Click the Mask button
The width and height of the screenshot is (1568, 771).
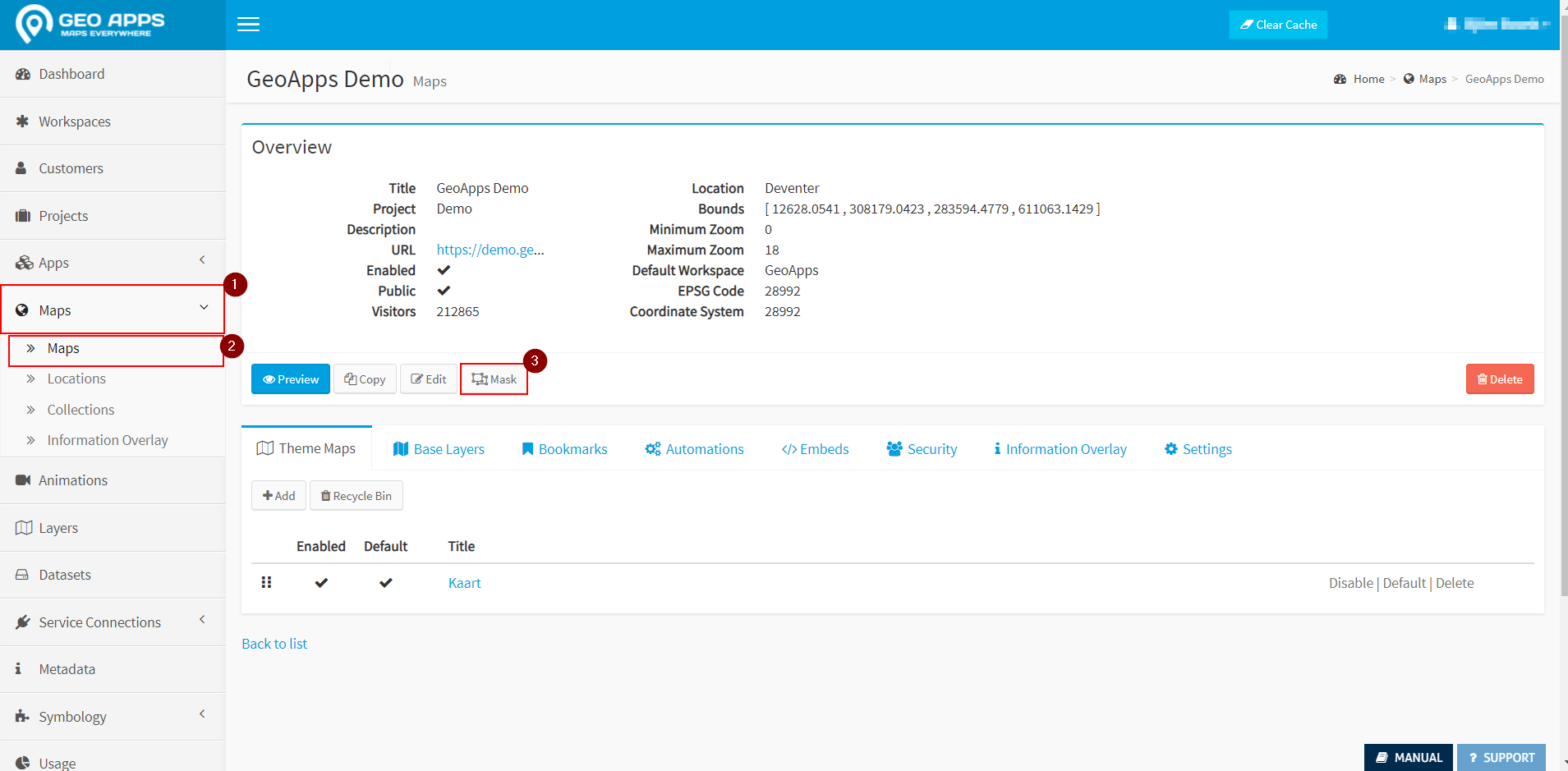point(494,379)
